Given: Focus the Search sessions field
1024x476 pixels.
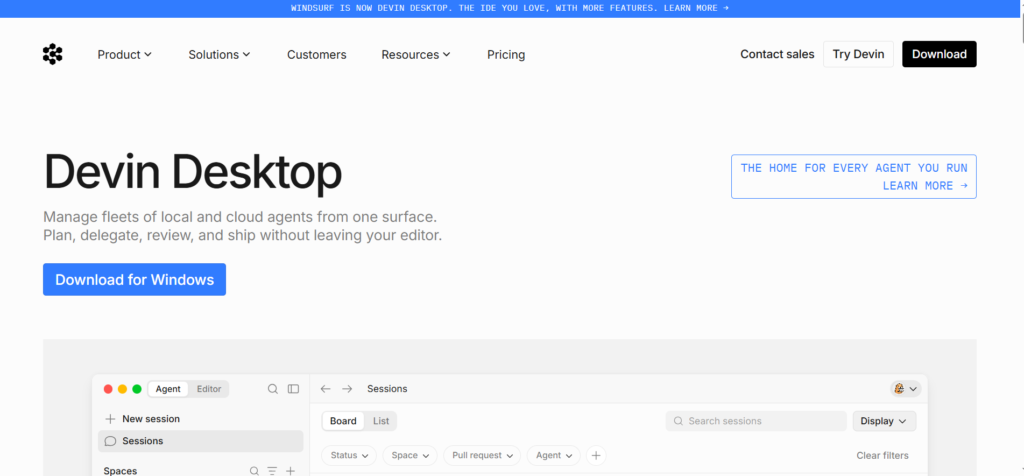Looking at the screenshot, I should [756, 421].
